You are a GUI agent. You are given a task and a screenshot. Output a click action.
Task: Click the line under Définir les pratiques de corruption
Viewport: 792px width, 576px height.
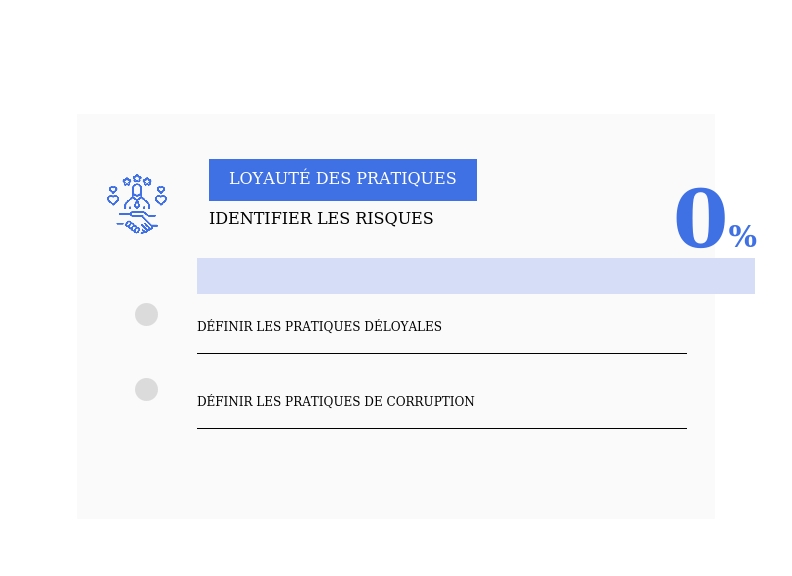tap(441, 428)
